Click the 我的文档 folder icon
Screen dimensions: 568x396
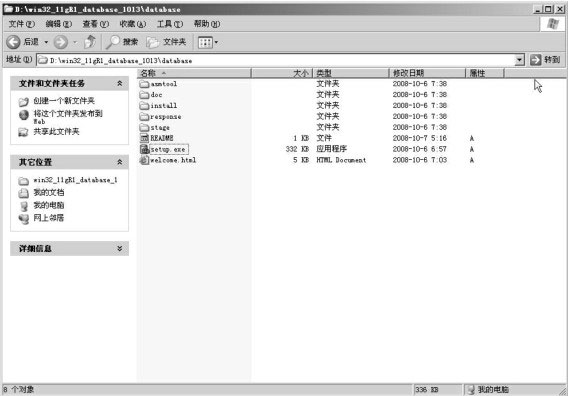tap(24, 193)
